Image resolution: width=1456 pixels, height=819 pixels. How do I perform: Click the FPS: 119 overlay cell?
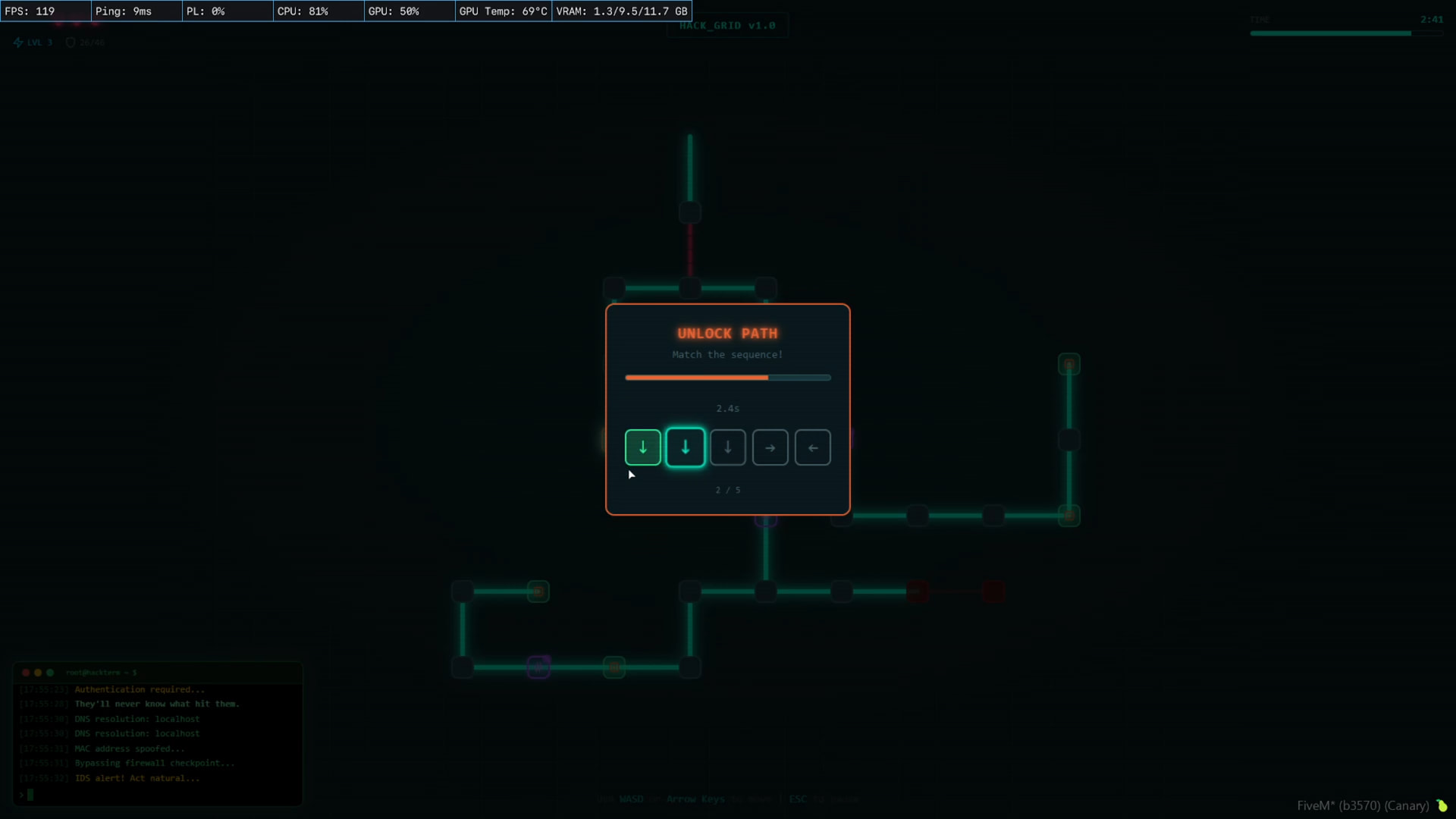pos(46,11)
